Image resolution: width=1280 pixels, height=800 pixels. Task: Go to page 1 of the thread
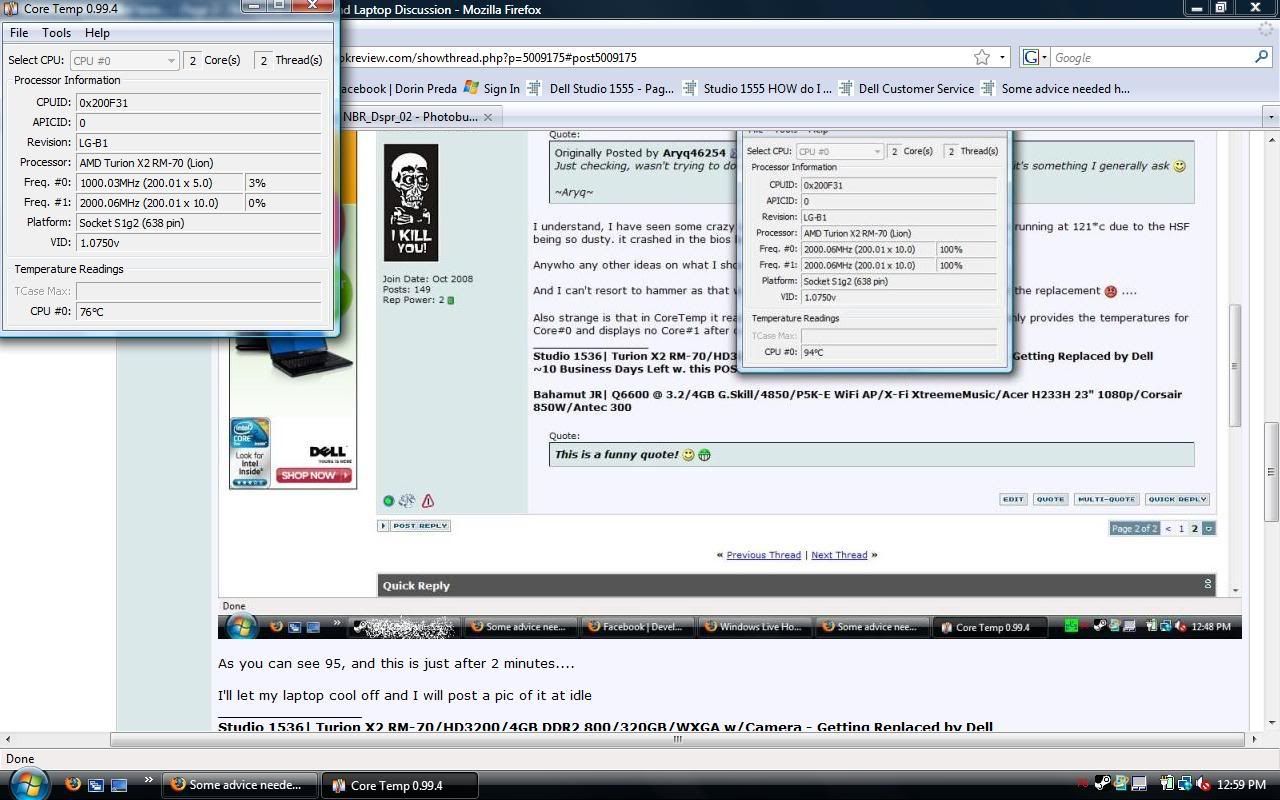(x=1181, y=528)
